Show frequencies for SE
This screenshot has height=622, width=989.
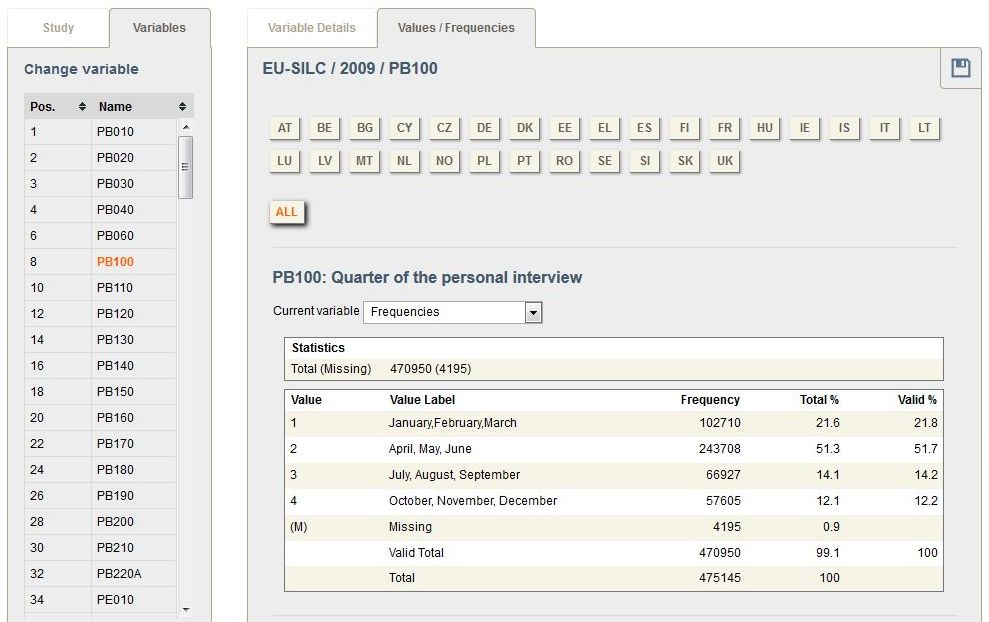click(x=604, y=160)
